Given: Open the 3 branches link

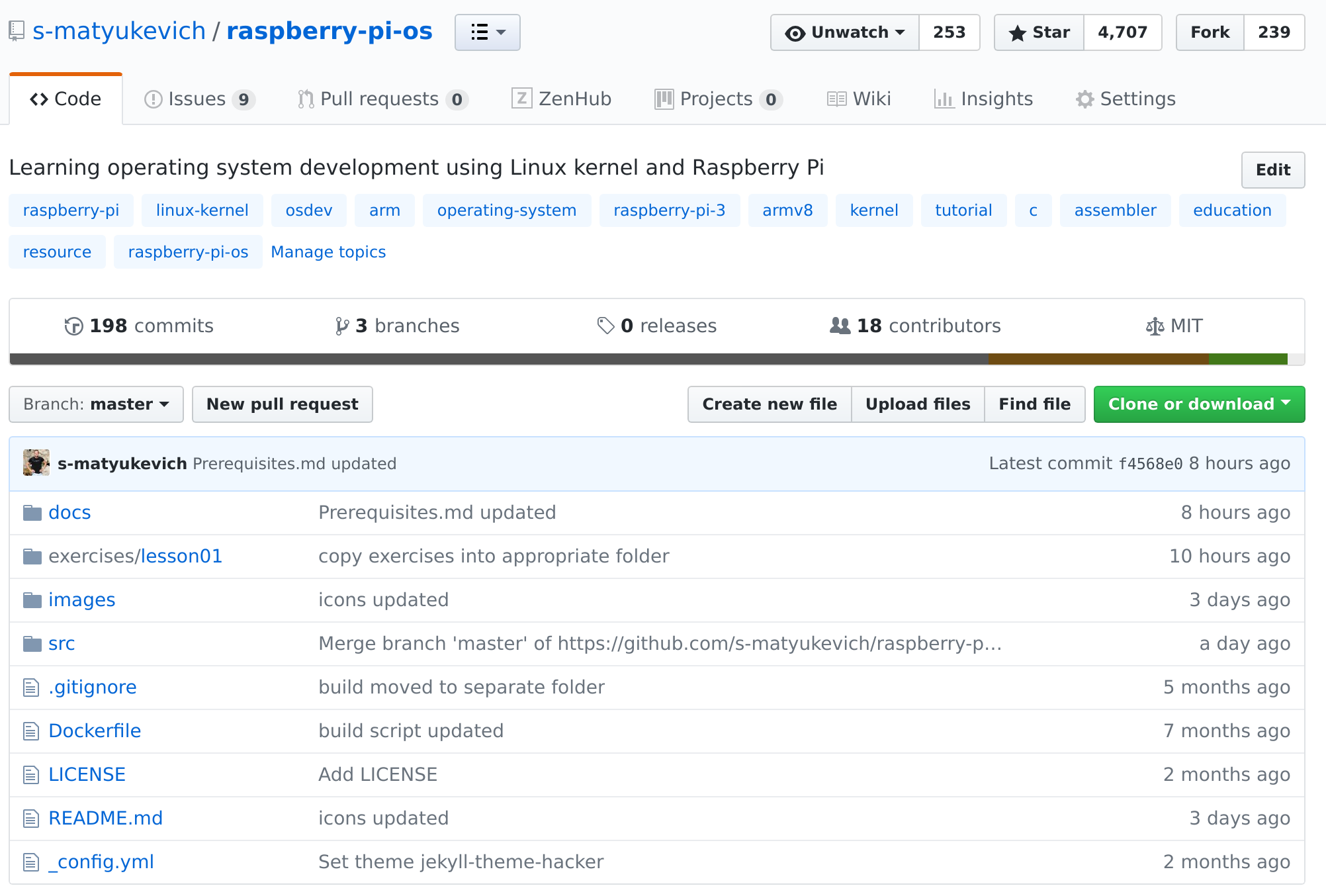Looking at the screenshot, I should [x=397, y=326].
